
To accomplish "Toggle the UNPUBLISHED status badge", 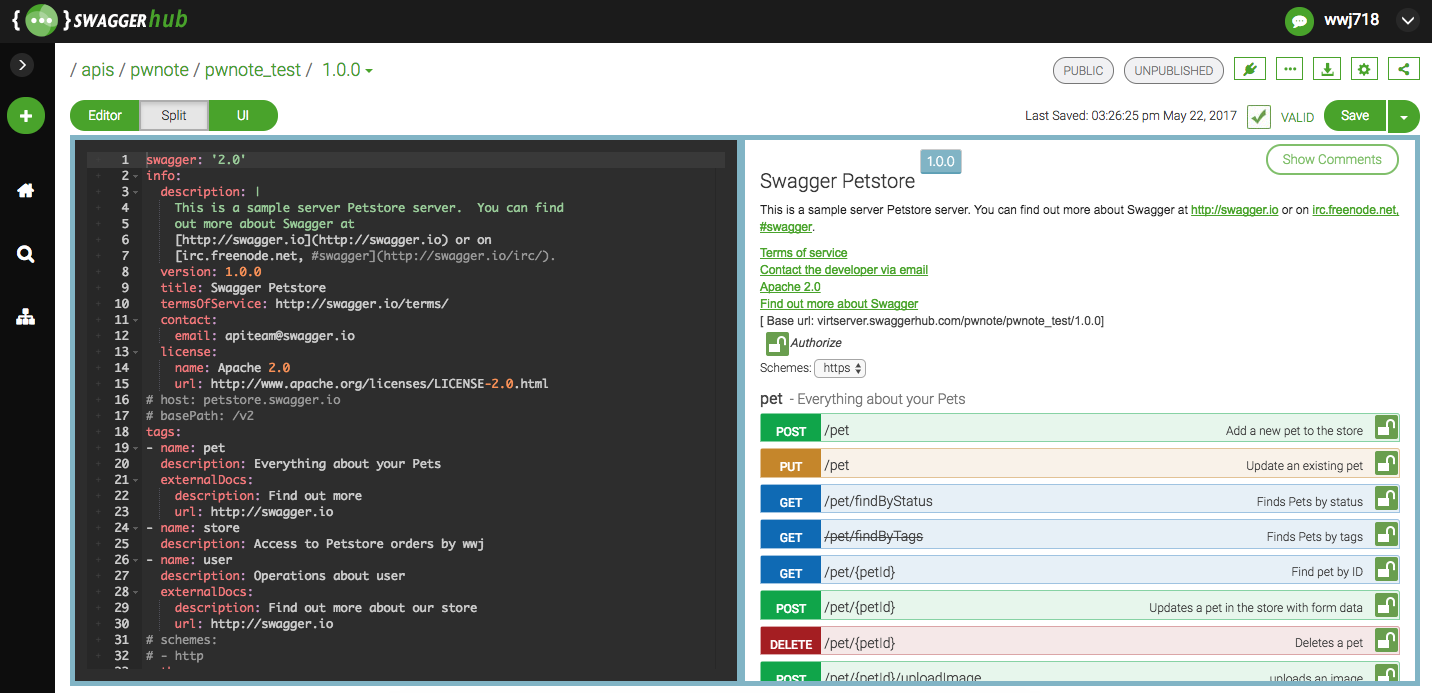I will tap(1173, 71).
